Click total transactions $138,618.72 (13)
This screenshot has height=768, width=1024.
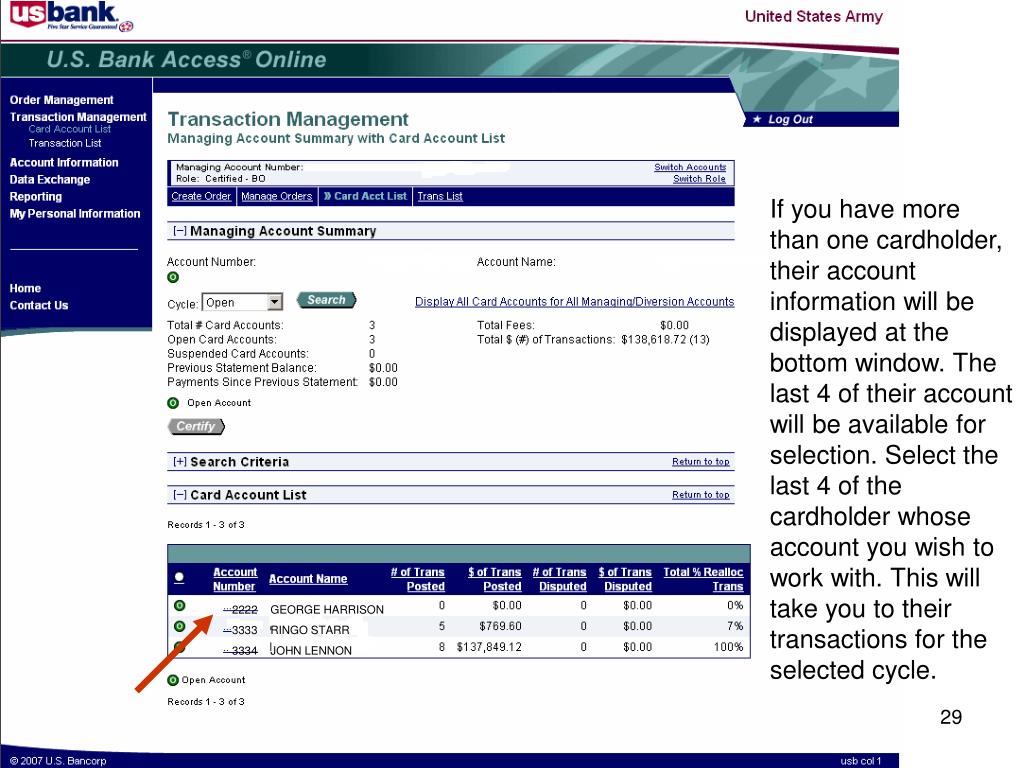click(x=665, y=340)
